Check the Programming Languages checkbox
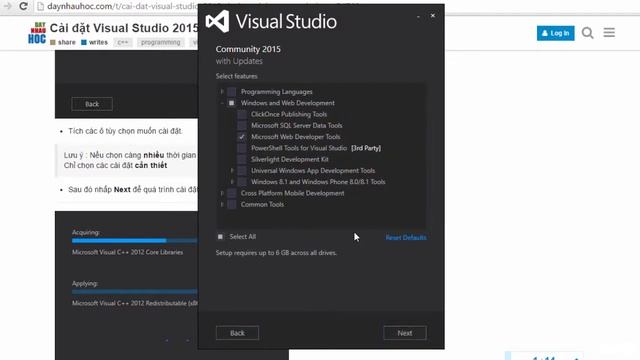Screen dimensions: 640x360 [x=231, y=91]
